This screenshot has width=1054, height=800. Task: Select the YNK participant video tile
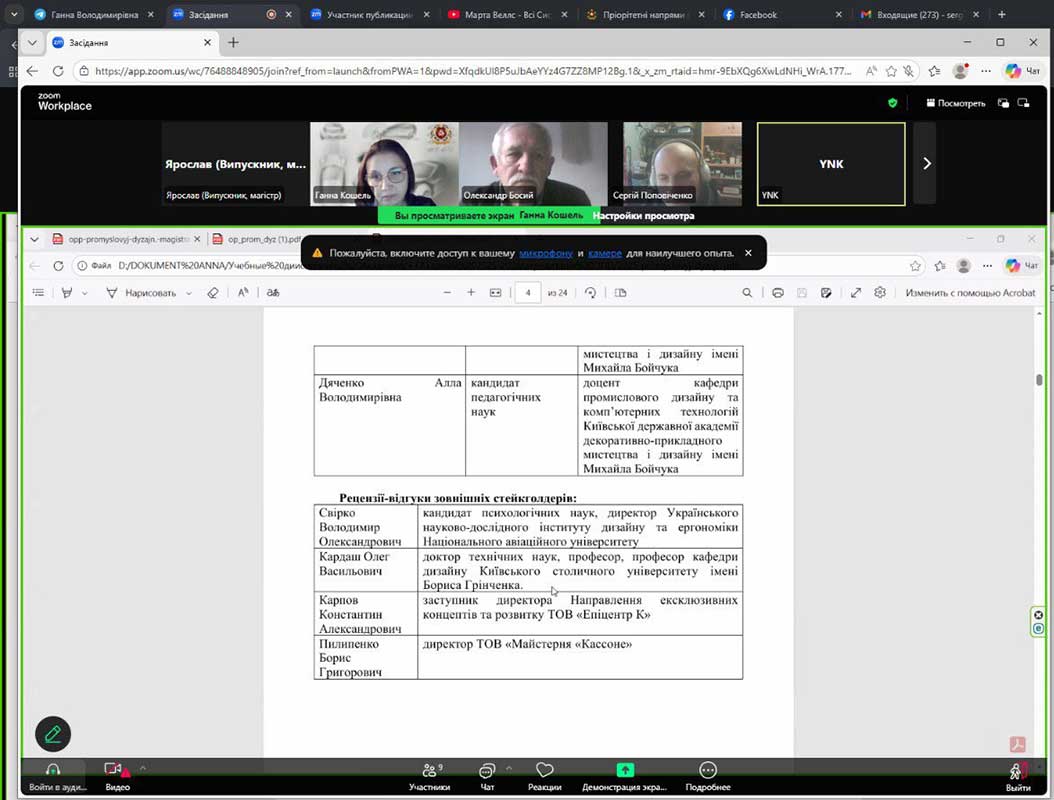831,164
